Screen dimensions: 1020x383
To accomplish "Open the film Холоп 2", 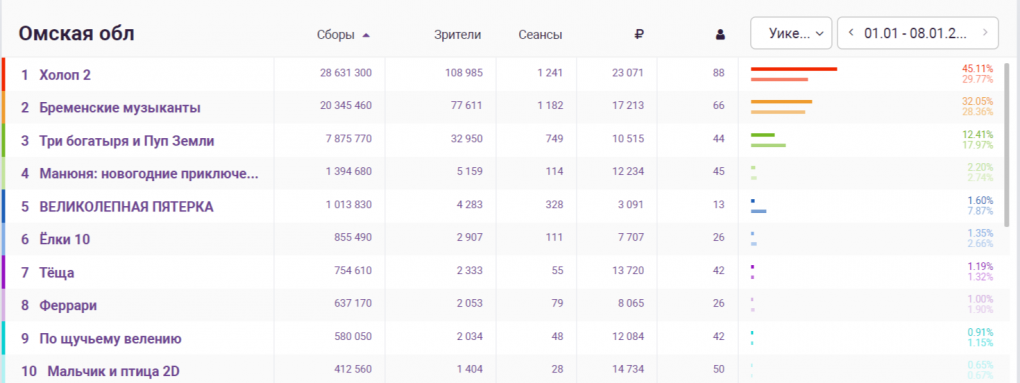I will point(65,75).
